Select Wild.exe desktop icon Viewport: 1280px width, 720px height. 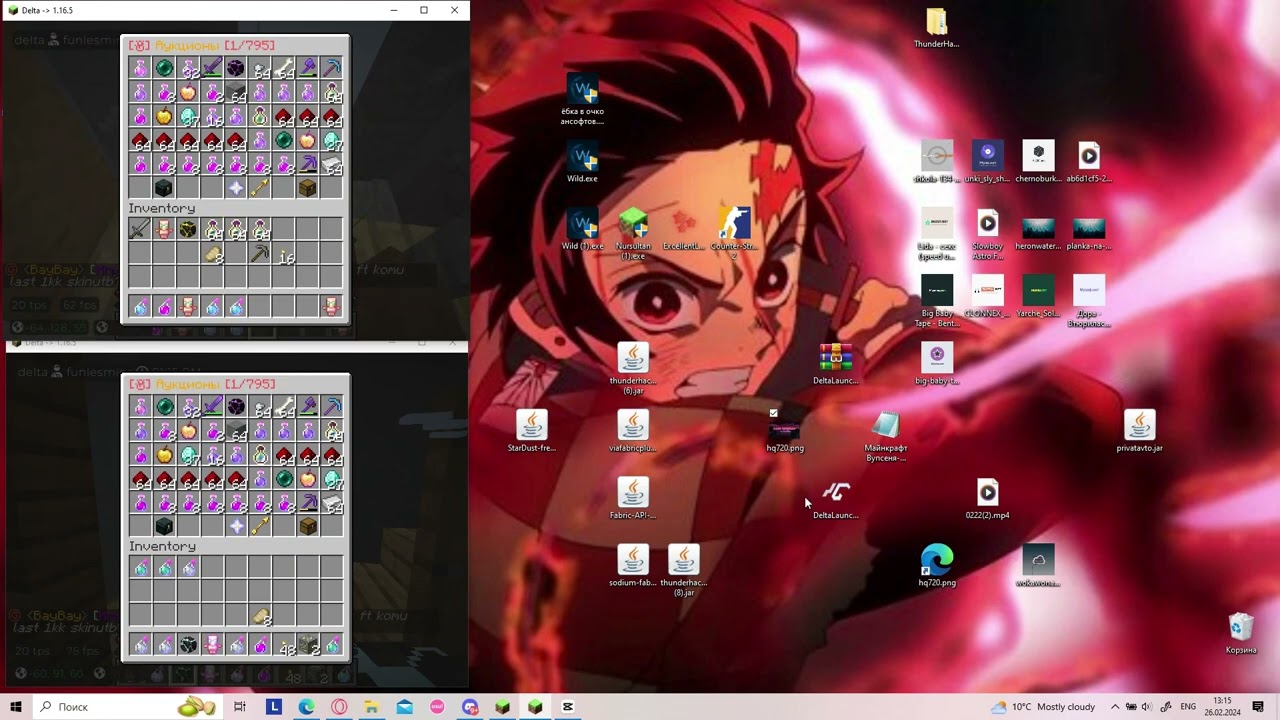[x=582, y=163]
